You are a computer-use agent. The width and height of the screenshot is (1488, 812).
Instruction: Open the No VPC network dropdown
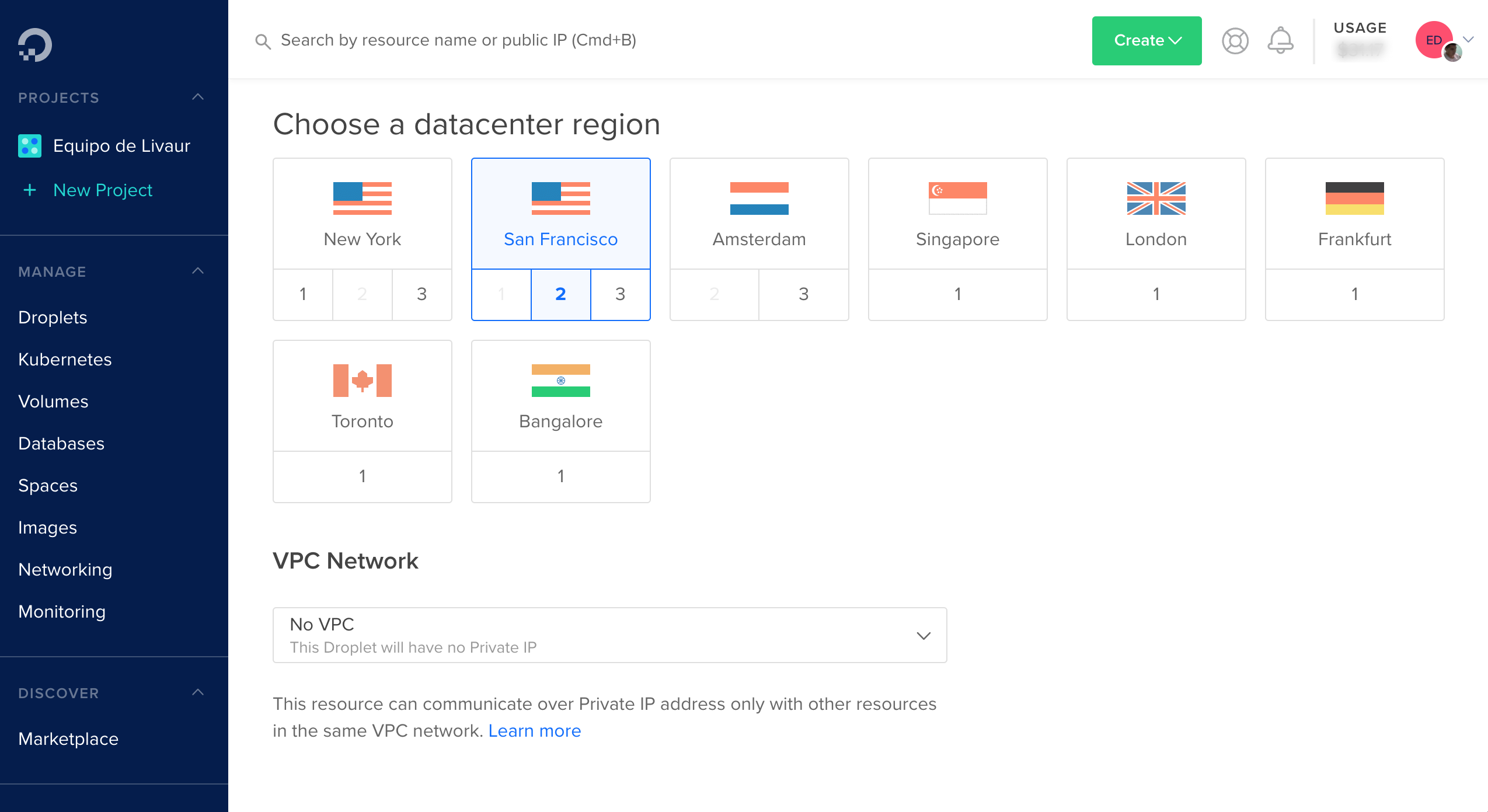click(609, 635)
